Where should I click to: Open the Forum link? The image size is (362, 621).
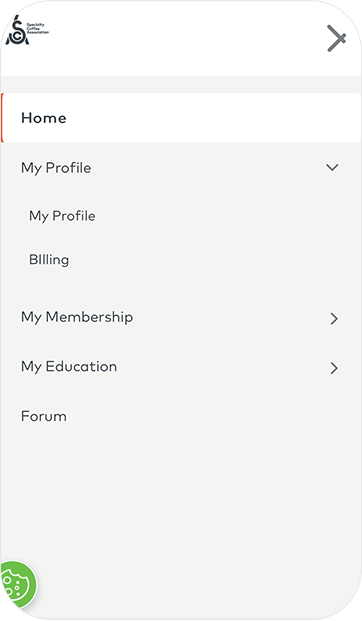pyautogui.click(x=44, y=416)
